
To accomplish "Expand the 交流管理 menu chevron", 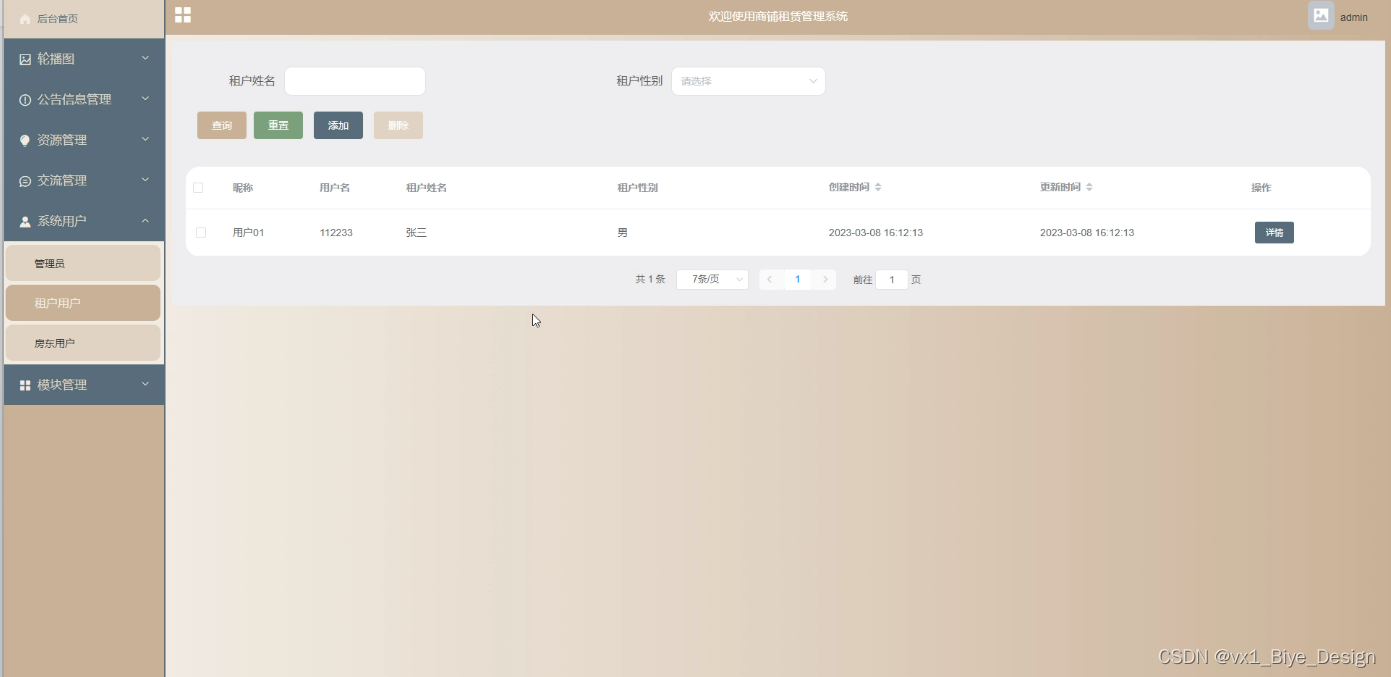I will 145,180.
